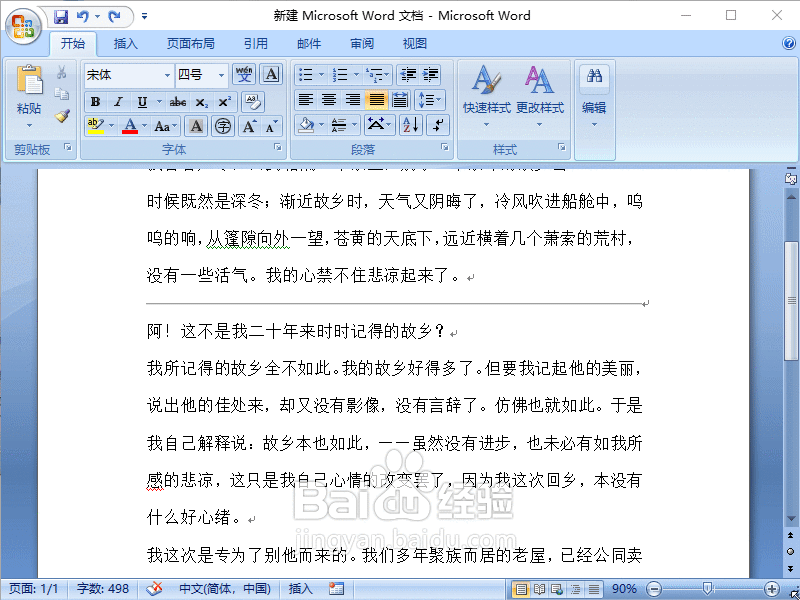Screen dimensions: 800x600
Task: Redo the last action
Action: [114, 17]
